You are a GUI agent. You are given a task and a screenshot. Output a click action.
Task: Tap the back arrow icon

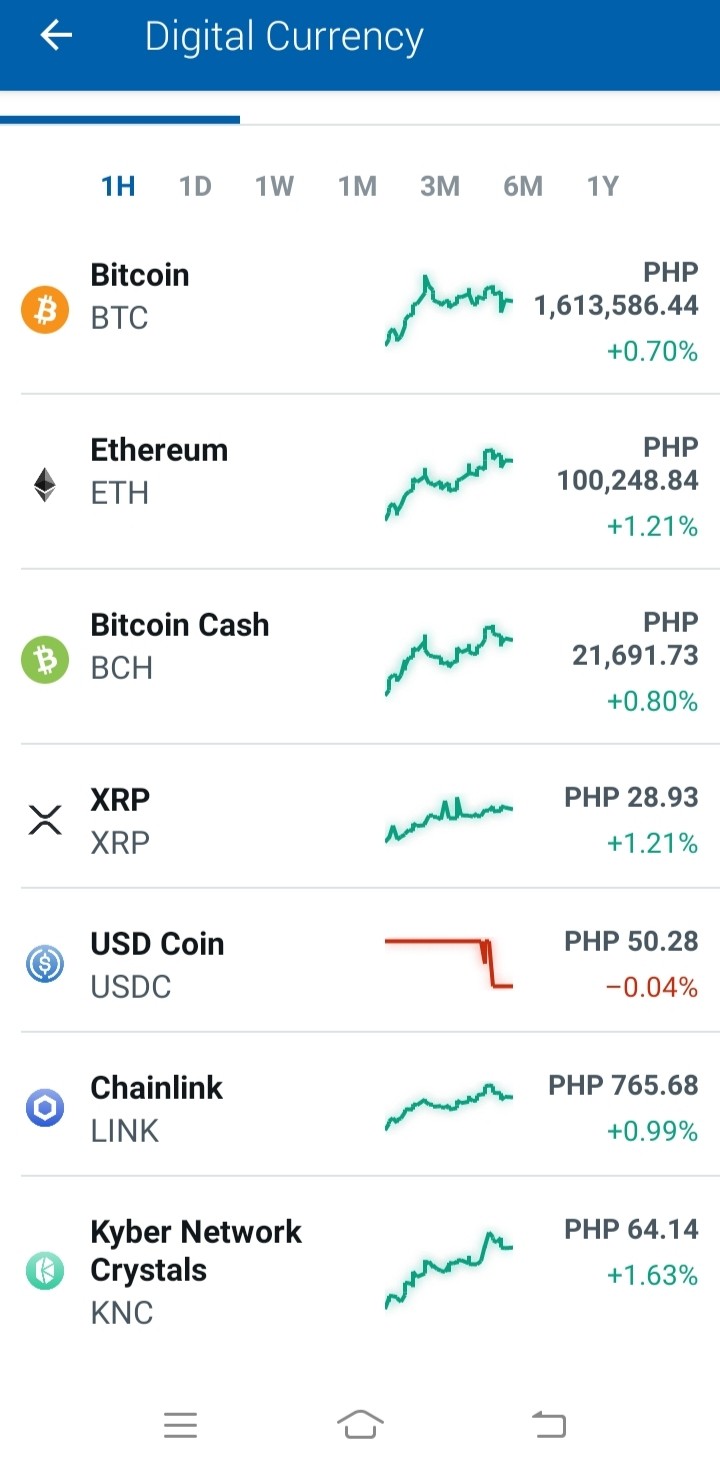[56, 36]
